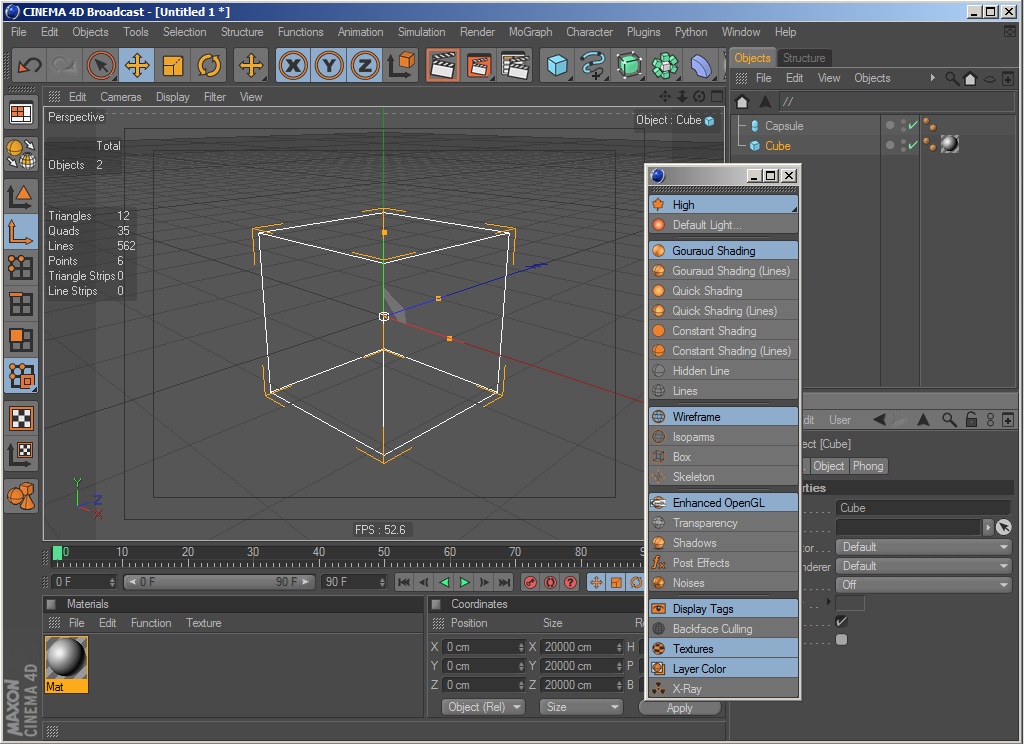Viewport: 1024px width, 744px height.
Task: Click the Scale tool icon
Action: (173, 66)
